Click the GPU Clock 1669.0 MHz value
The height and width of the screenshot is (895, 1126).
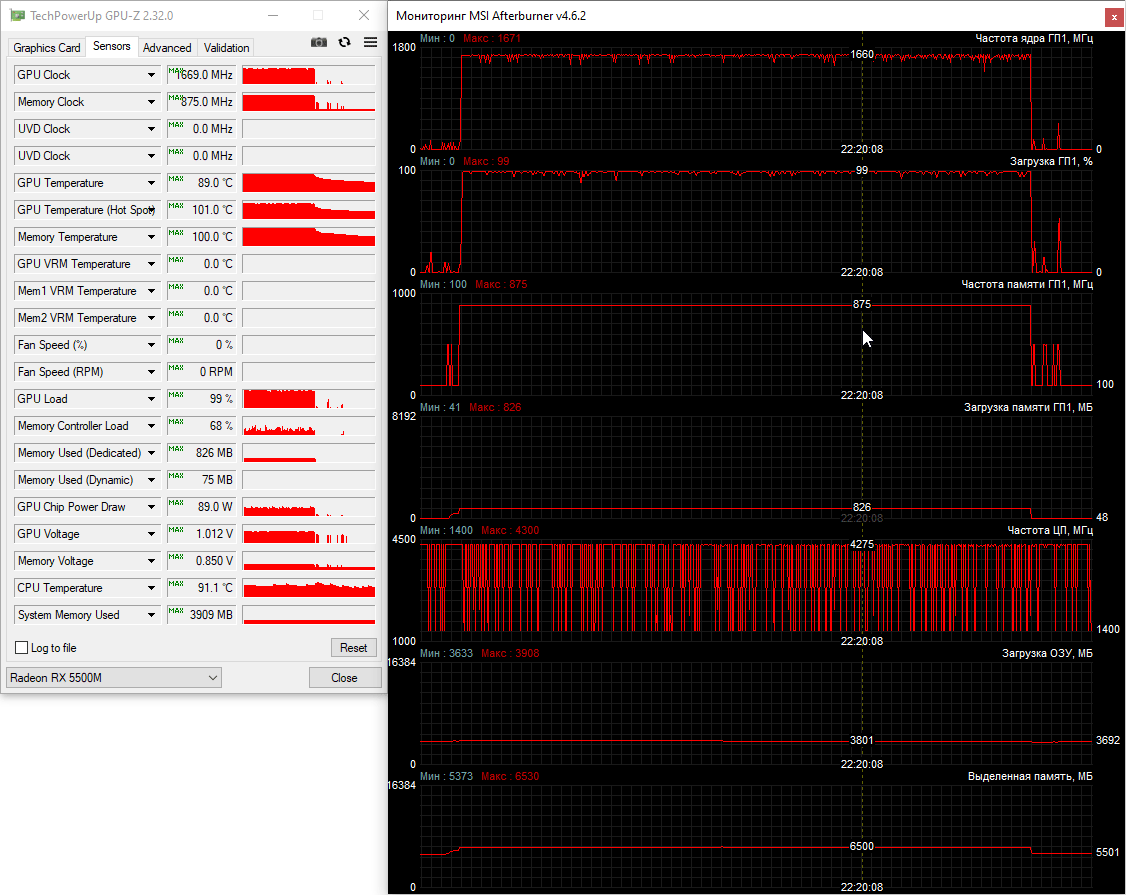pyautogui.click(x=202, y=75)
